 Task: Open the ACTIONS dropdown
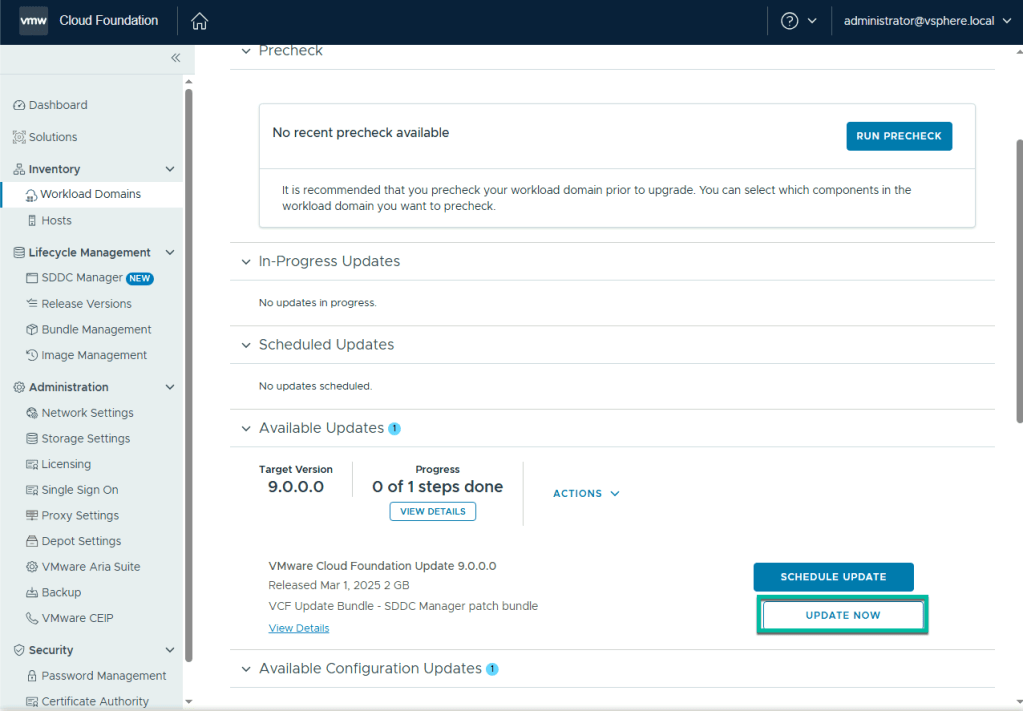tap(586, 493)
